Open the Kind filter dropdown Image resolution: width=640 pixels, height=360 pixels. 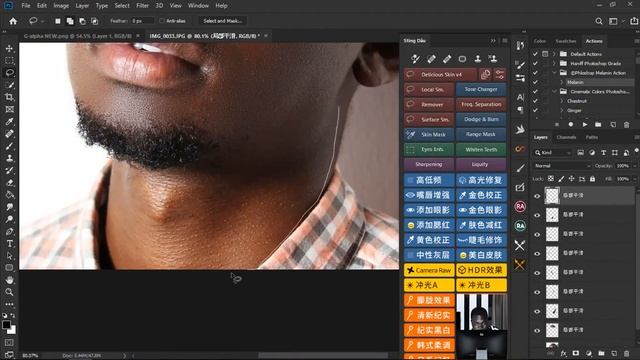tap(553, 153)
